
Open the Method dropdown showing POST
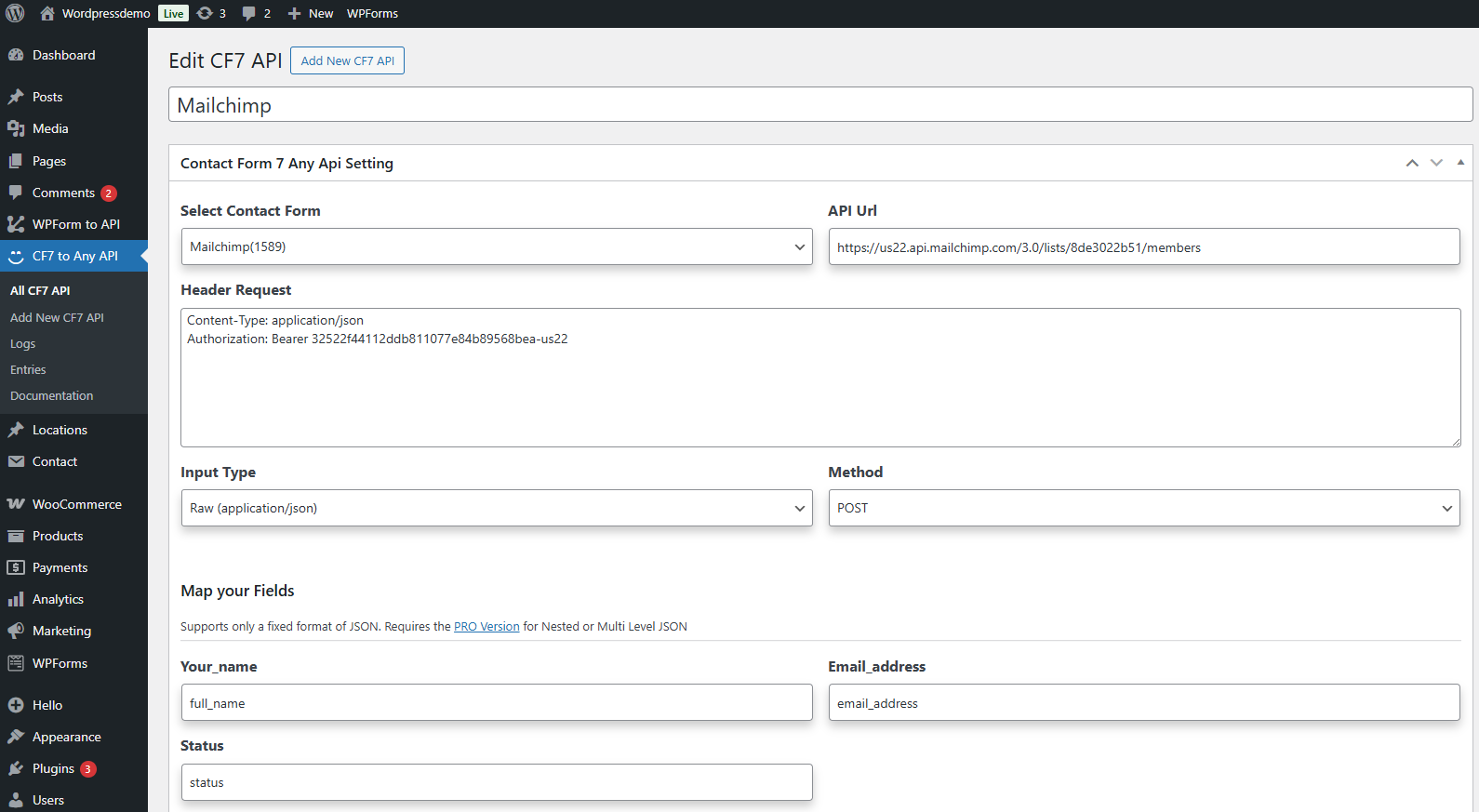tap(1144, 508)
